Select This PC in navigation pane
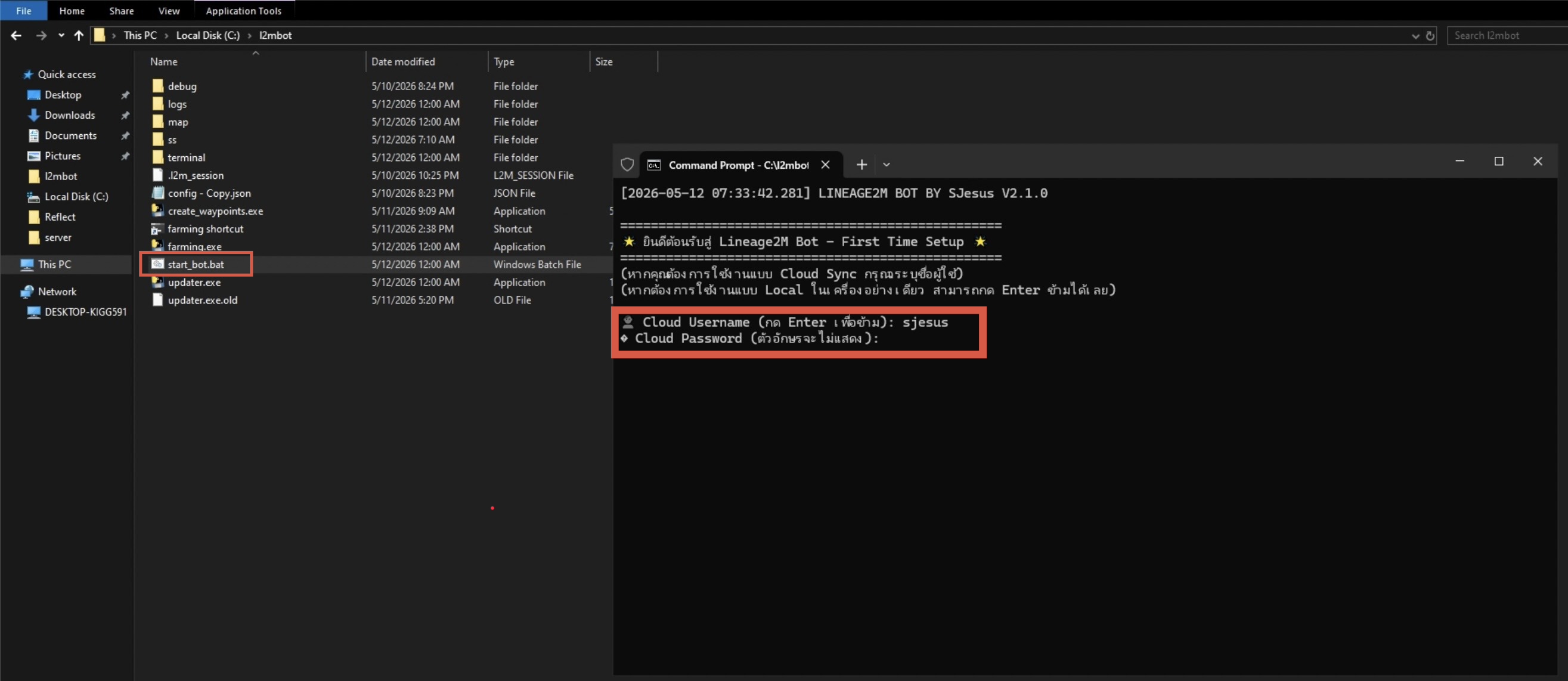 coord(54,264)
